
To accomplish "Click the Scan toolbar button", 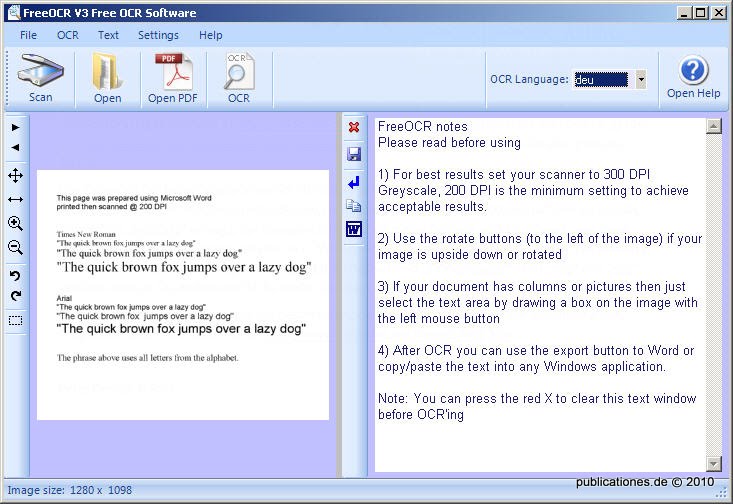I will click(x=40, y=79).
